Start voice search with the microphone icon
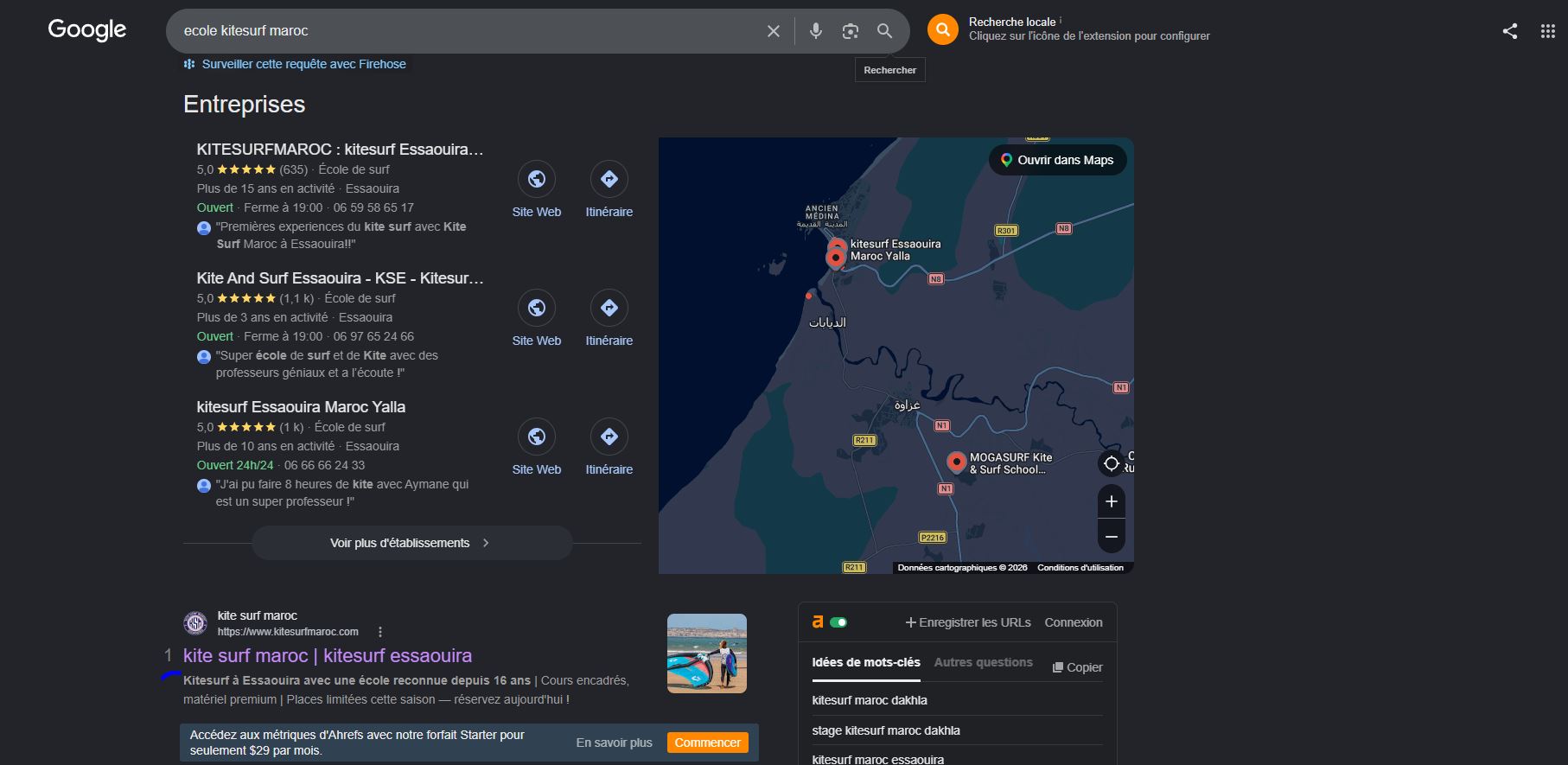Viewport: 1568px width, 765px height. [x=815, y=31]
